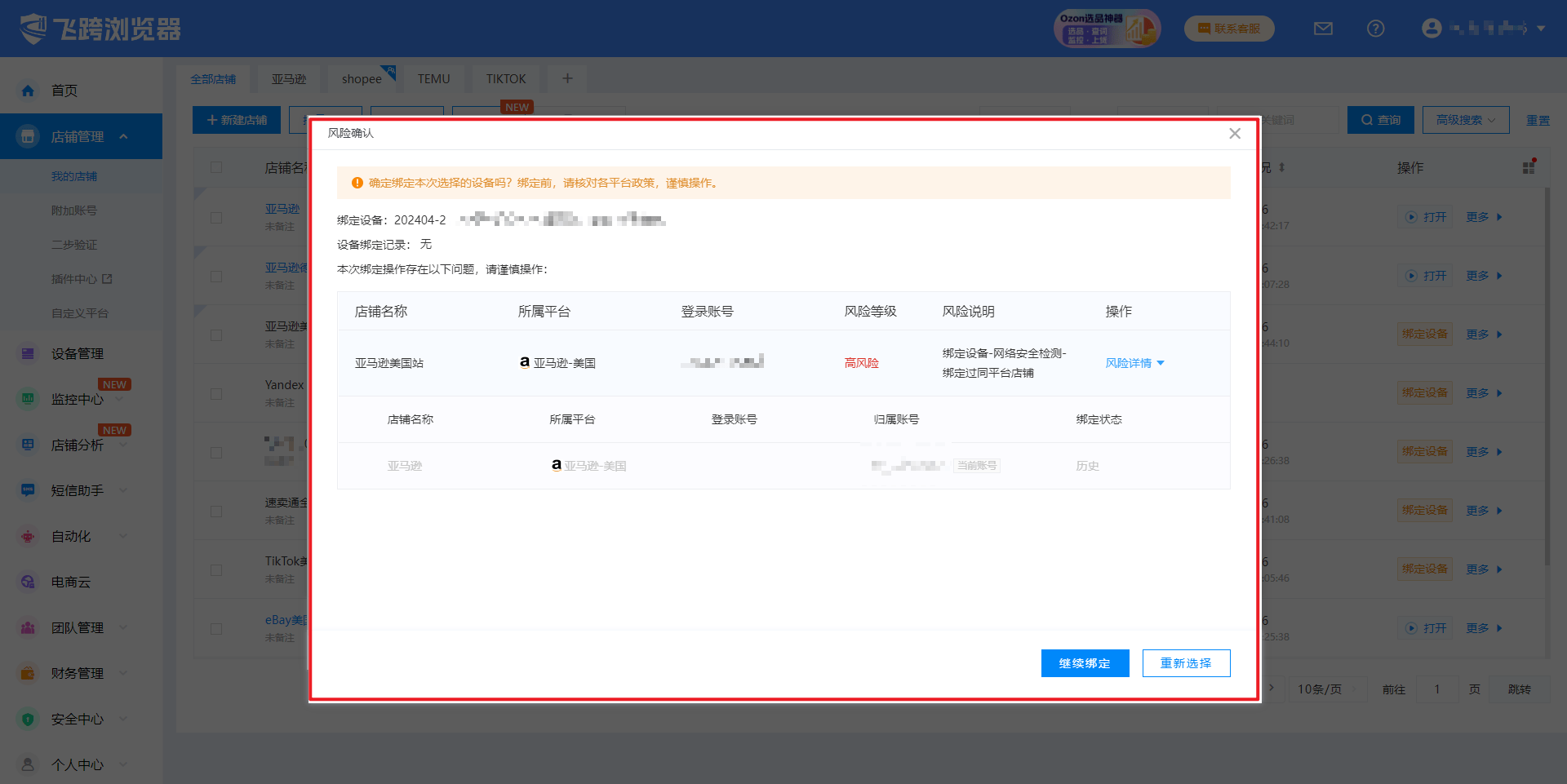Toggle the select-all checkbox in table header
Image resolution: width=1567 pixels, height=784 pixels.
click(x=216, y=167)
